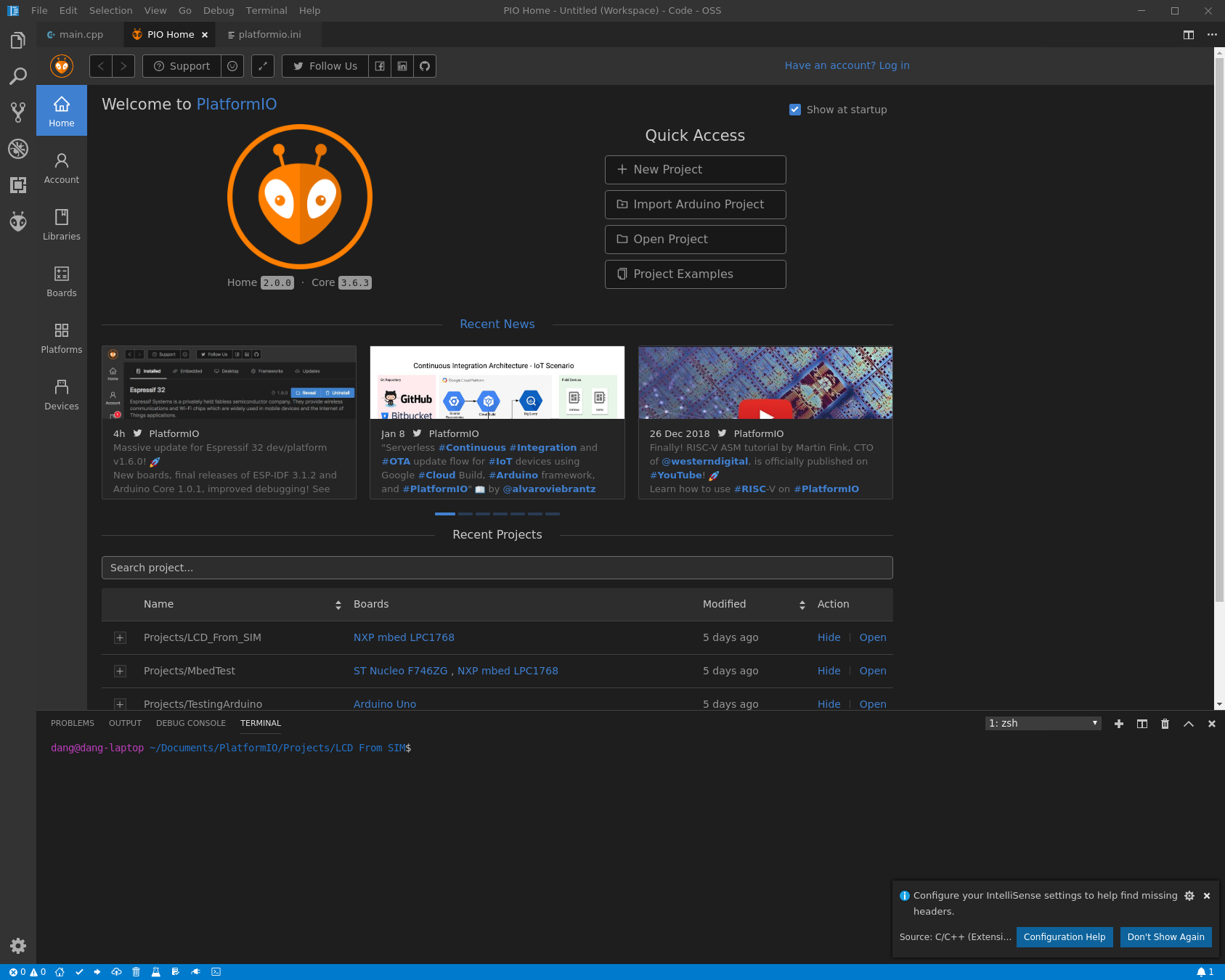Open PlatformIO's GitHub page from the toolbar

pos(425,66)
